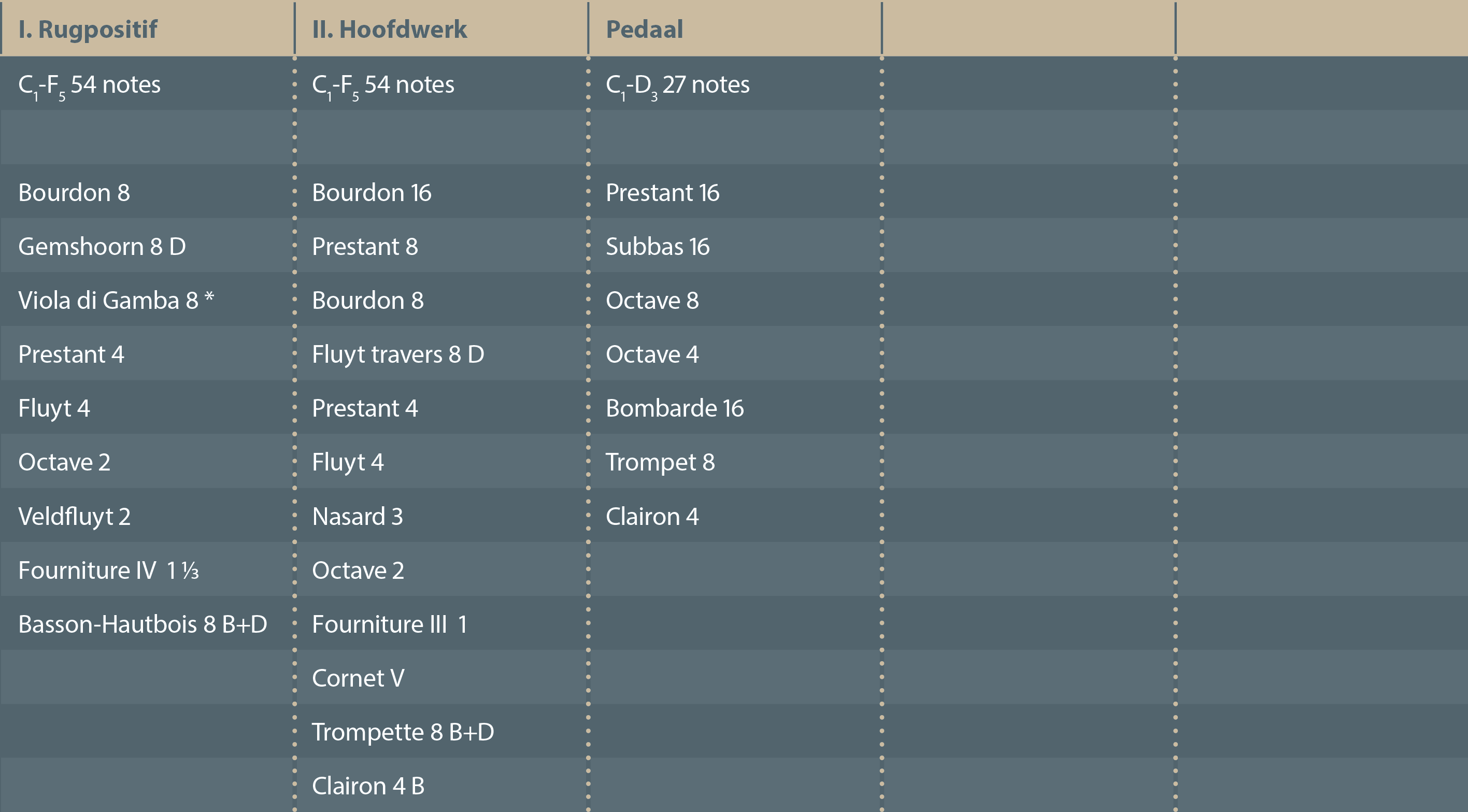Select the Gemshoorn 8 D stop
The height and width of the screenshot is (812, 1468).
coord(102,247)
